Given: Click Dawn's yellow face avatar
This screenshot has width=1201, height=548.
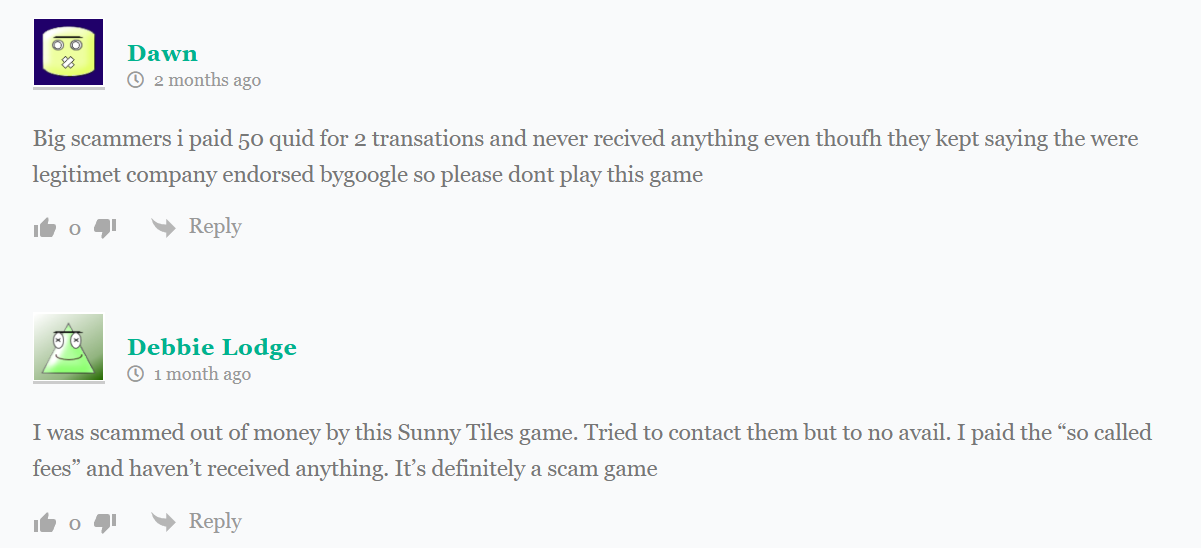Looking at the screenshot, I should pyautogui.click(x=68, y=53).
